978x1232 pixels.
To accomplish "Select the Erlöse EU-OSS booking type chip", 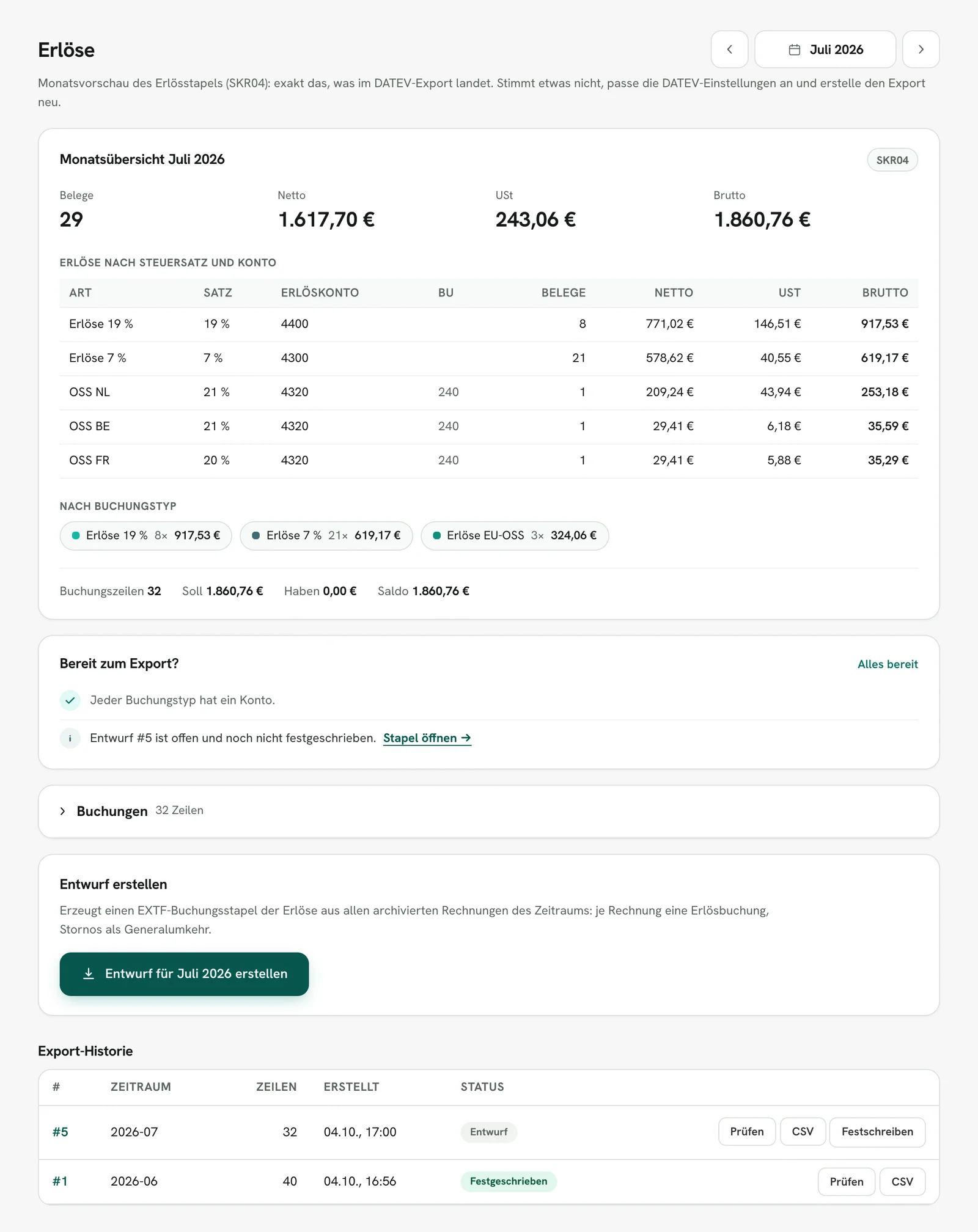I will [x=515, y=535].
